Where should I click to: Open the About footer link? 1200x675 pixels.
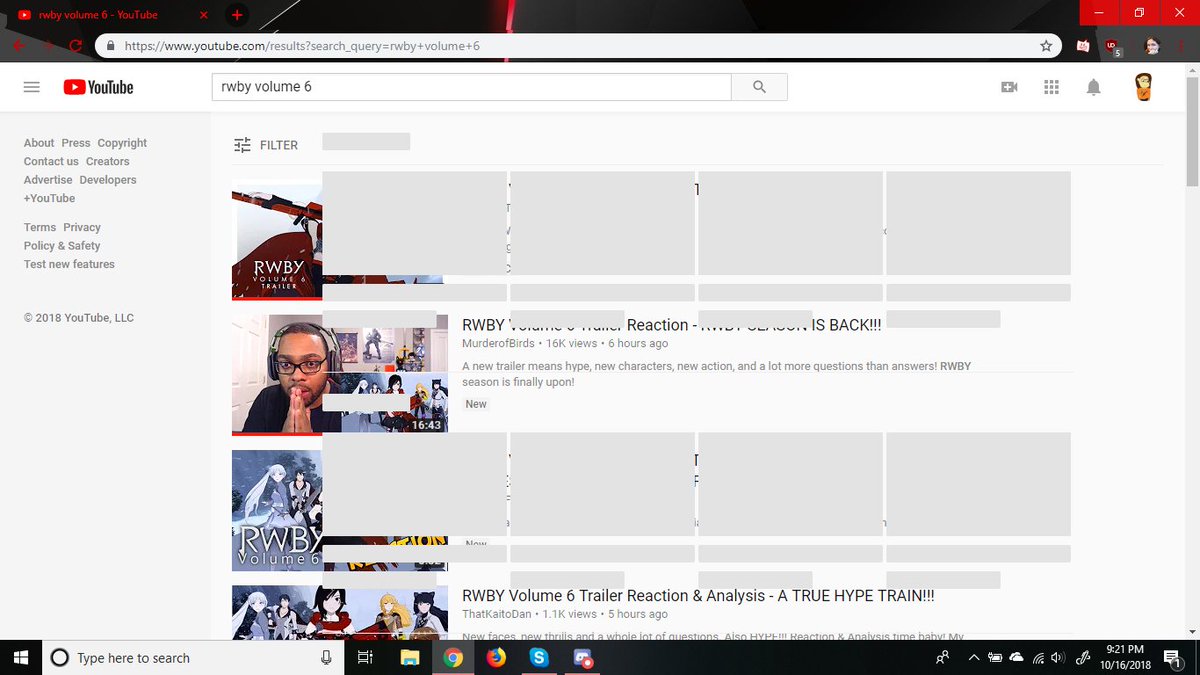39,143
